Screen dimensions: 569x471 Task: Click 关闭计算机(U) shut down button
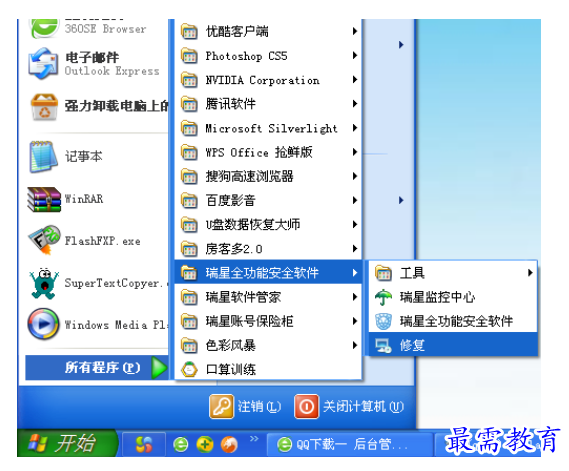click(x=349, y=406)
